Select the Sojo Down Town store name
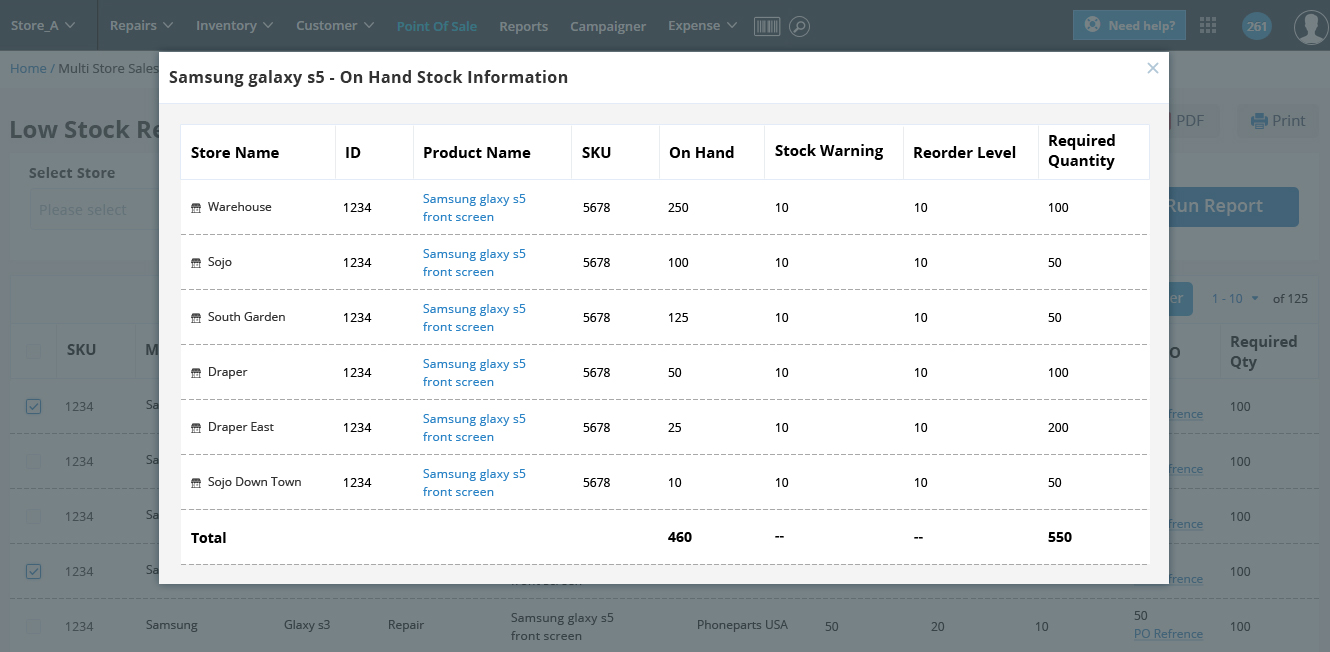Screen dimensions: 1330x652 click(255, 482)
